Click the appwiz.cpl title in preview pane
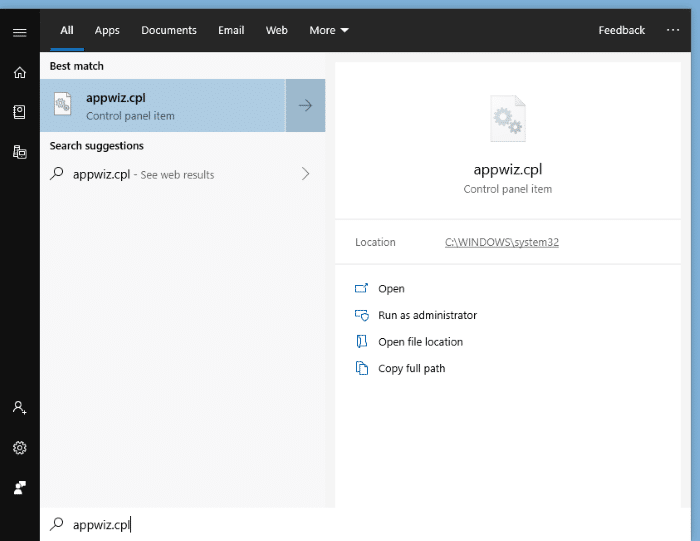The image size is (700, 541). pos(508,170)
